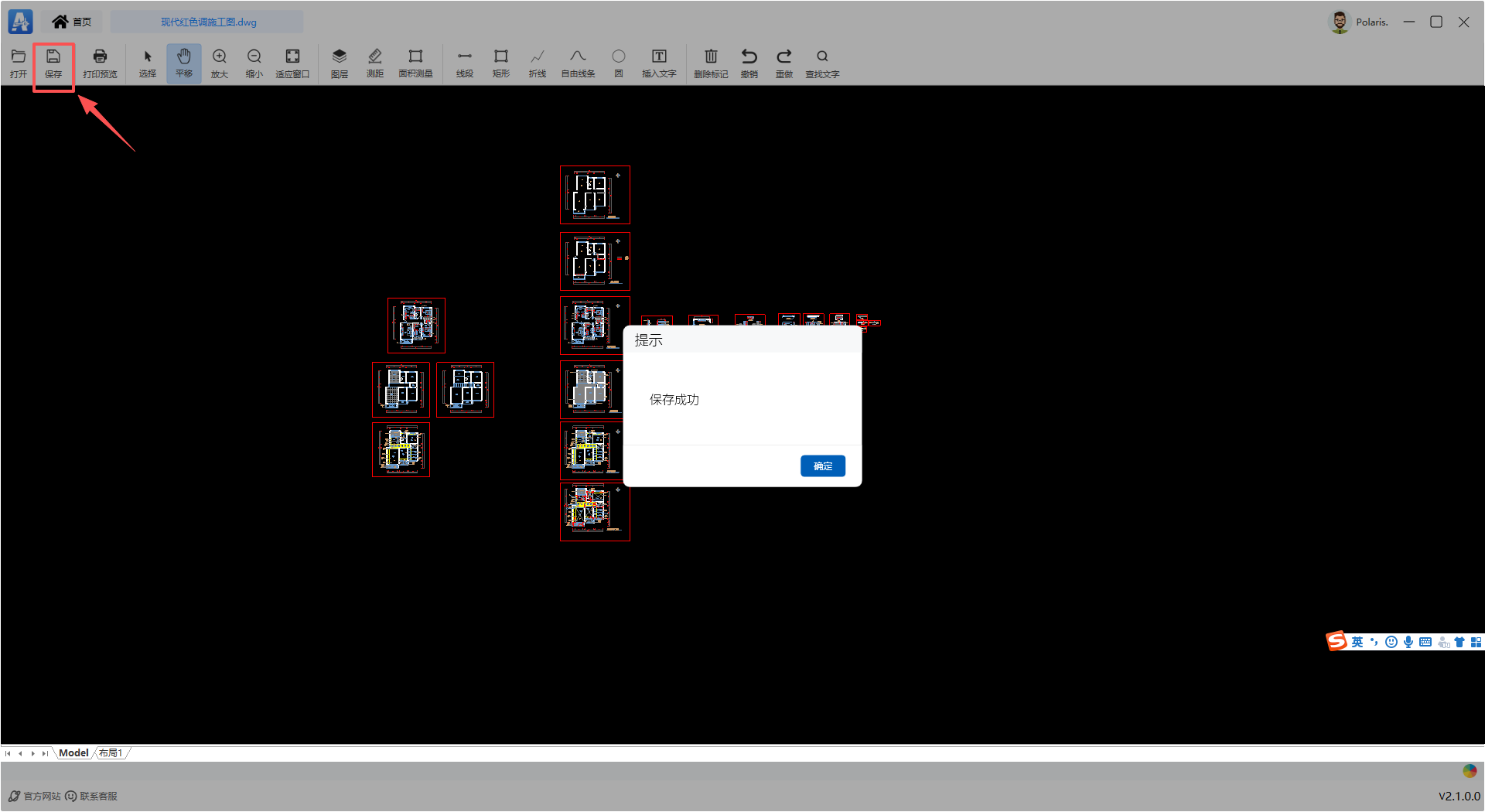Switch to the 首页 home tab

(x=72, y=22)
